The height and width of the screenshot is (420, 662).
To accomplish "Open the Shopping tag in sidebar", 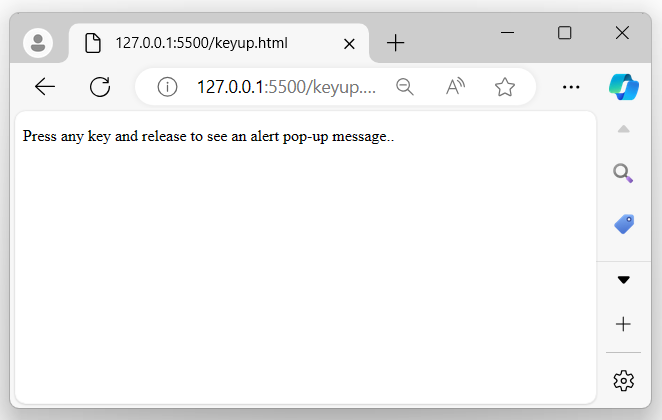I will [623, 224].
